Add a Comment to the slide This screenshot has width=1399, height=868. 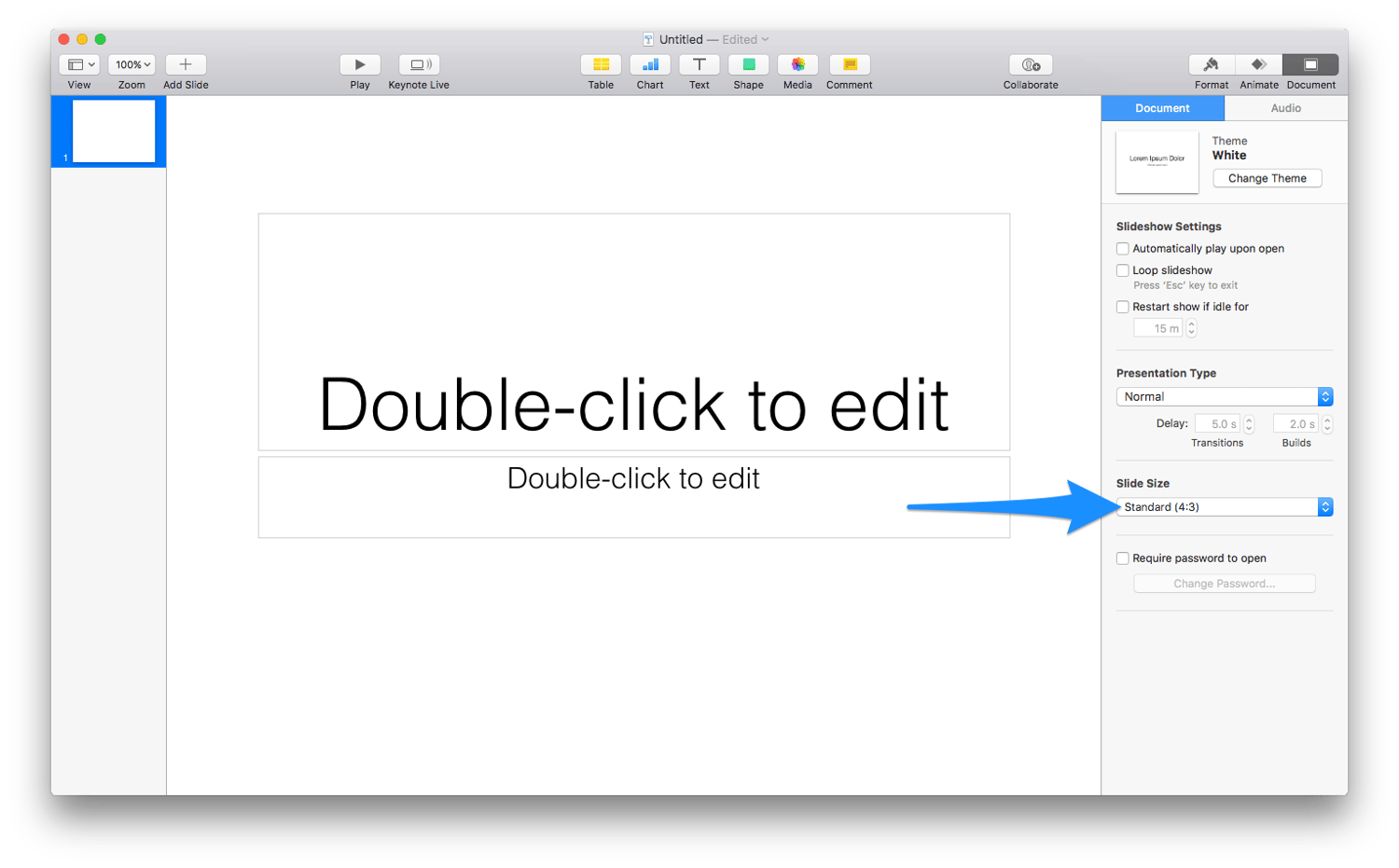[849, 65]
